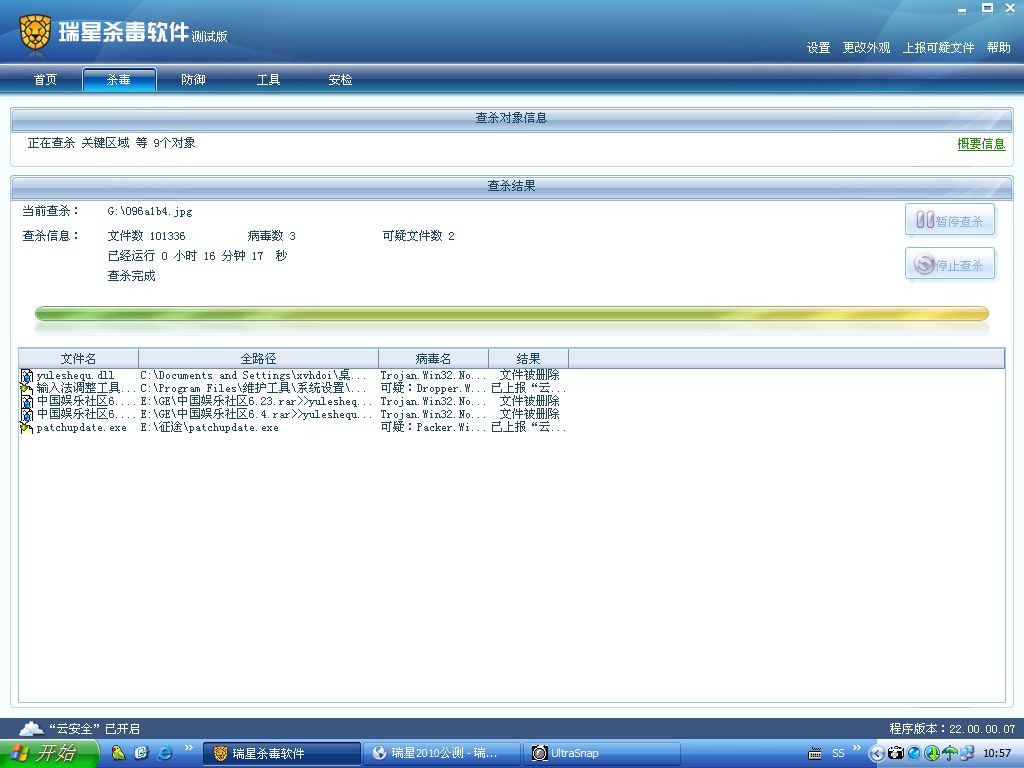Click the Rising lion shield logo

tap(35, 33)
